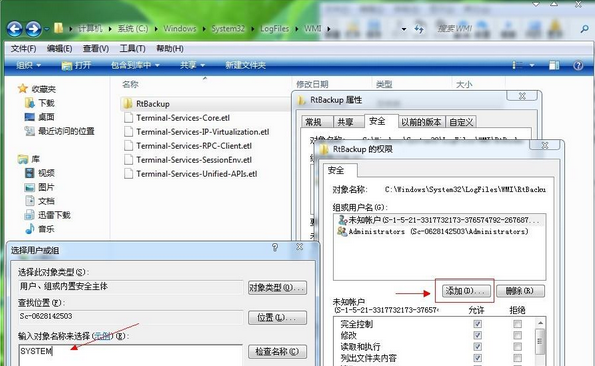595x366 pixels.
Task: Click the 添加(D)... button
Action: 465,291
